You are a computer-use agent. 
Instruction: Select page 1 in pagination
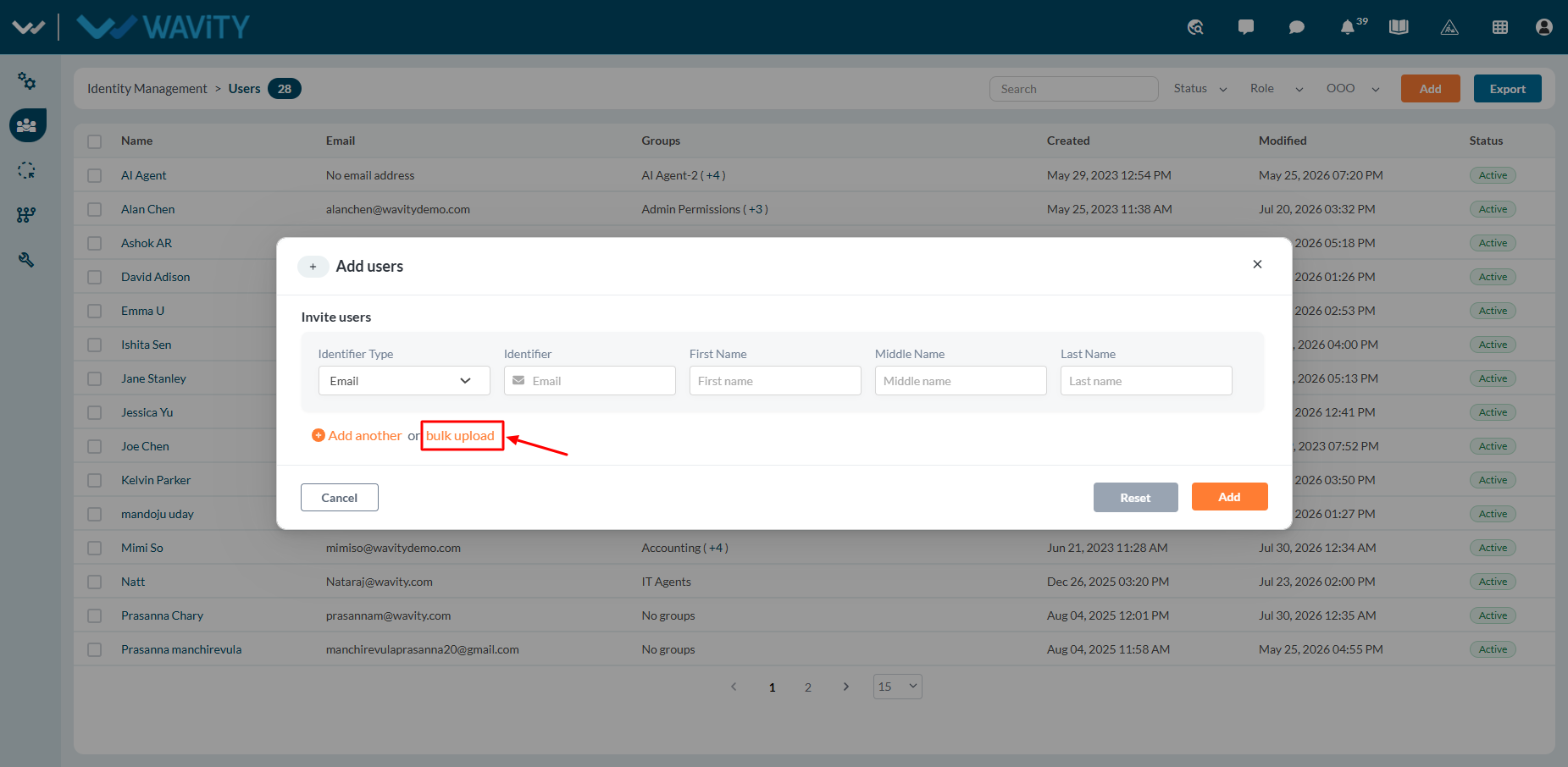pos(773,687)
